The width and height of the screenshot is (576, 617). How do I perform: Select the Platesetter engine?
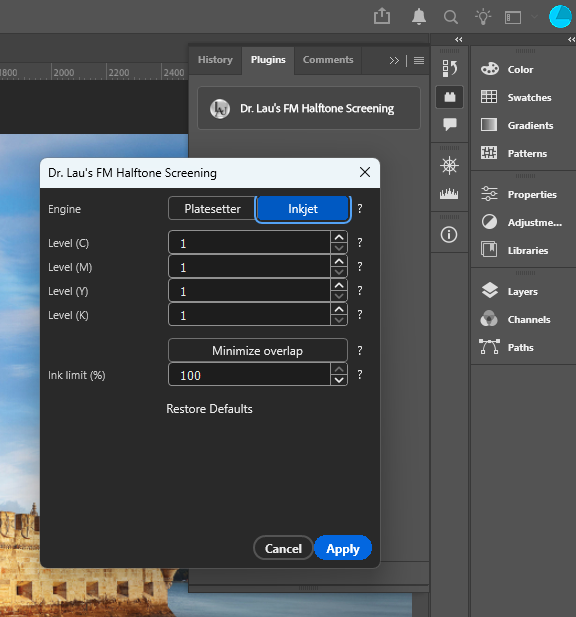click(212, 209)
